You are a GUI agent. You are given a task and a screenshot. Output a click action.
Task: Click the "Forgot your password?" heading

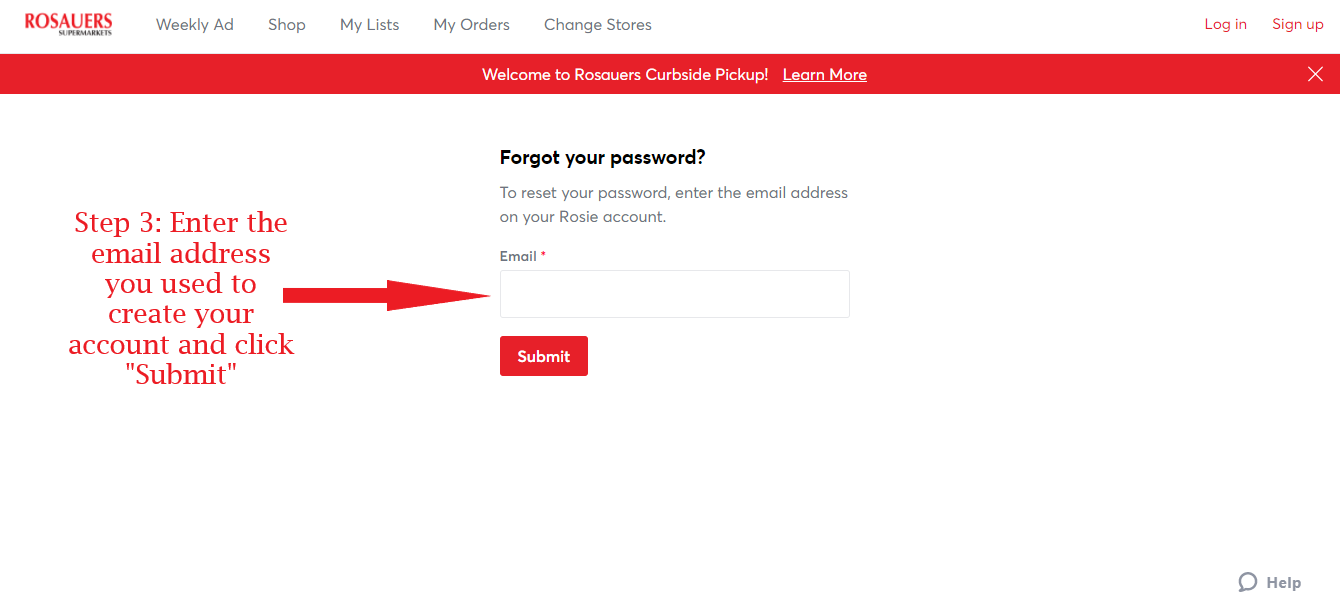pyautogui.click(x=602, y=157)
